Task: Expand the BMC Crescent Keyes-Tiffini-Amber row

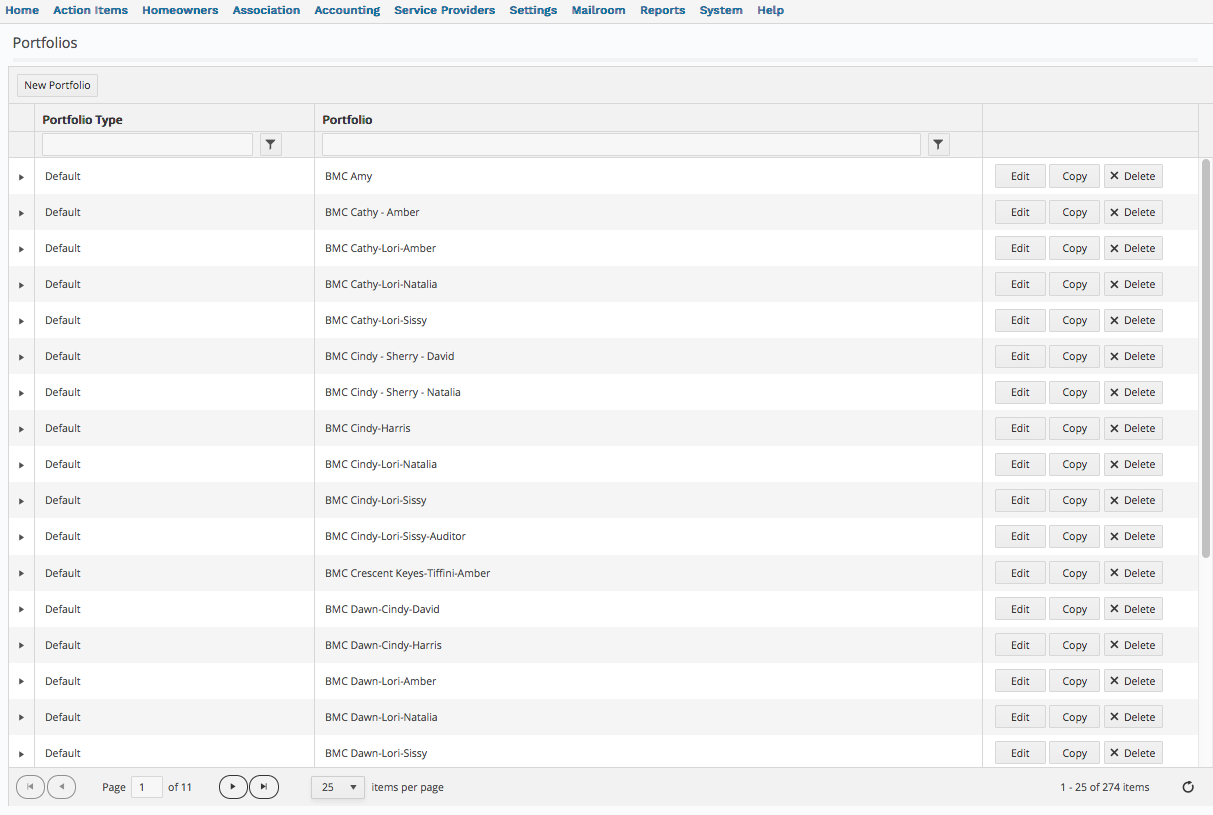Action: [21, 574]
